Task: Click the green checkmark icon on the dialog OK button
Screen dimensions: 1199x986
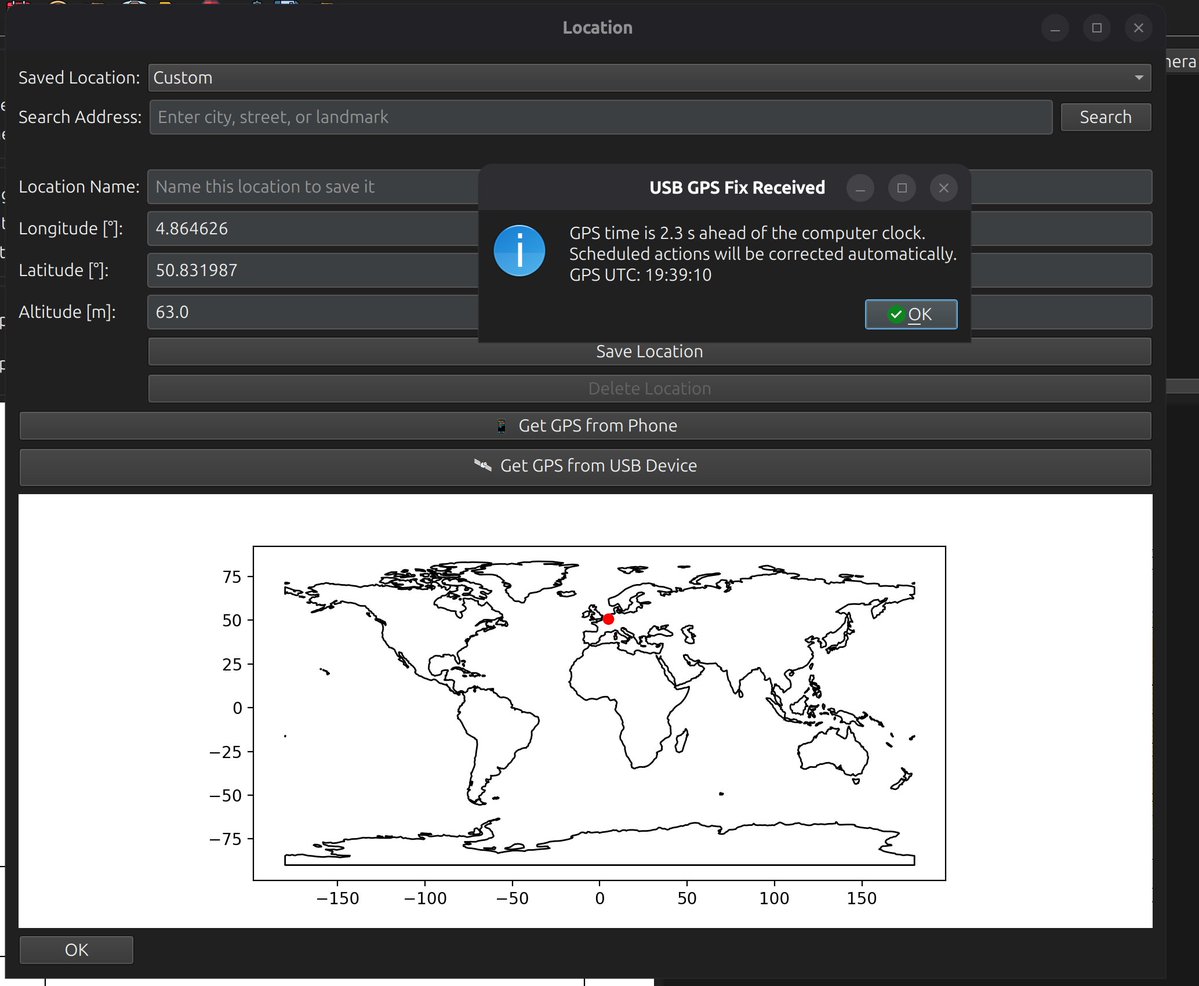Action: [x=897, y=314]
